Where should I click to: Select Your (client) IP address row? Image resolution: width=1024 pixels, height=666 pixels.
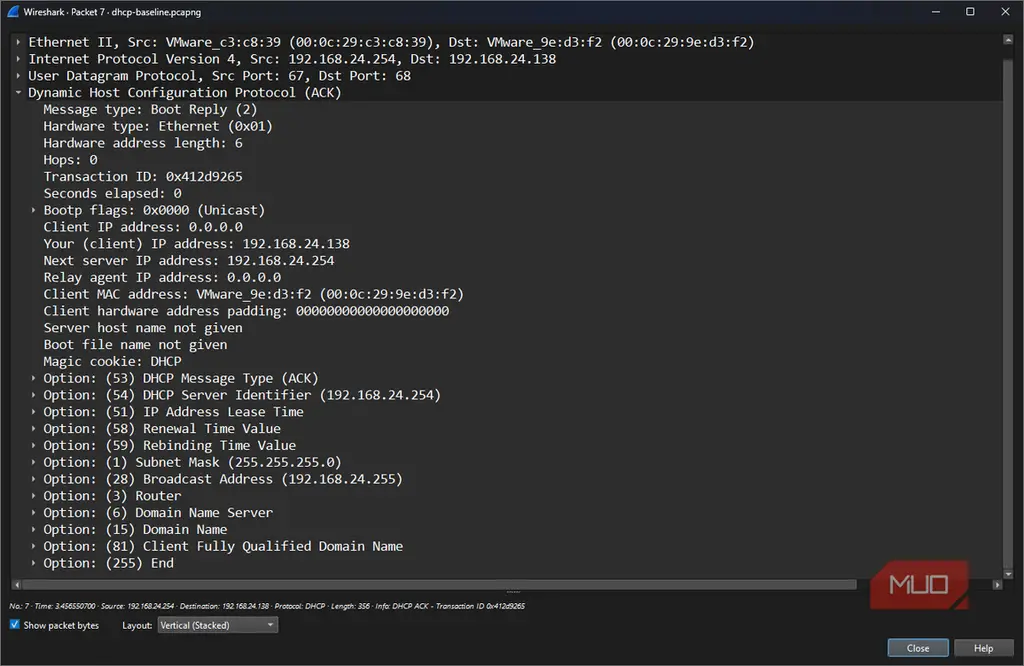pos(197,244)
